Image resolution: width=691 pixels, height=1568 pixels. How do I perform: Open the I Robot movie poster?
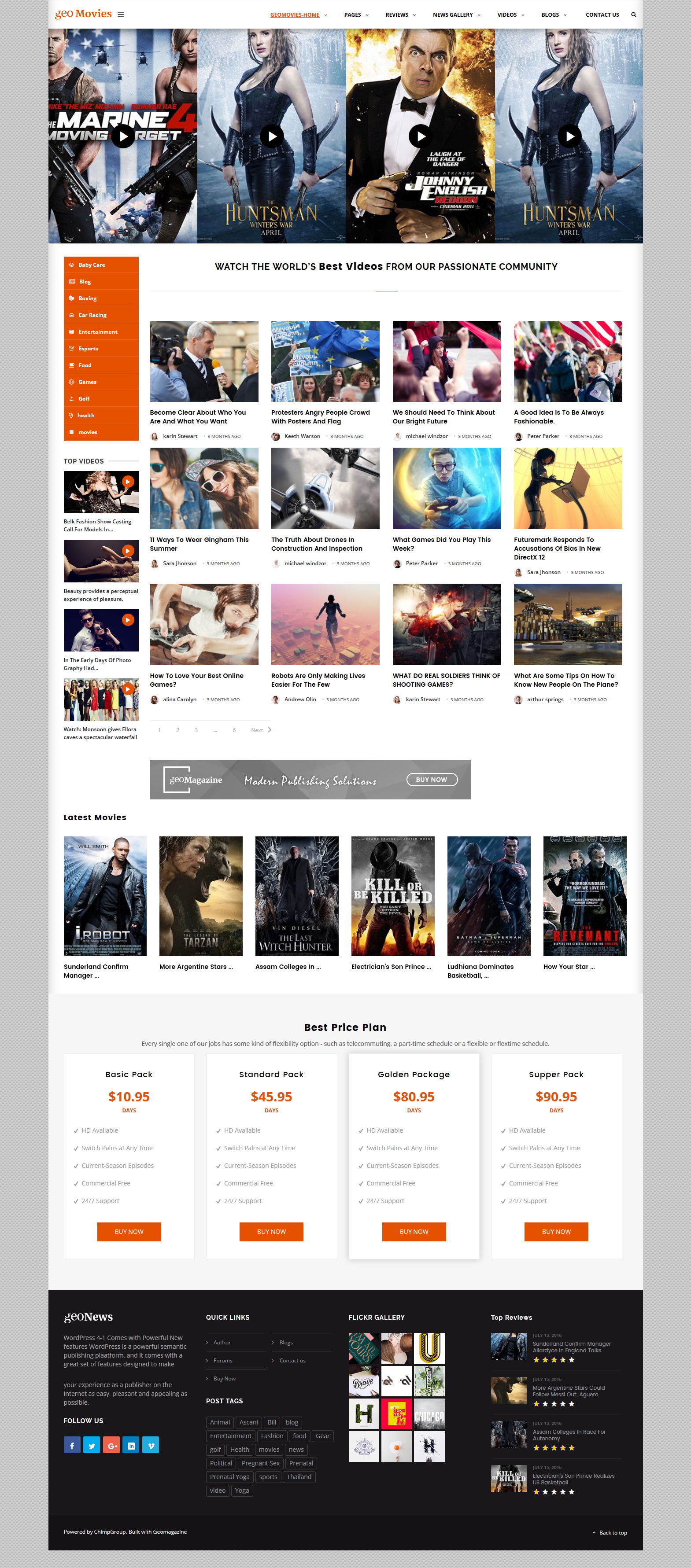105,896
